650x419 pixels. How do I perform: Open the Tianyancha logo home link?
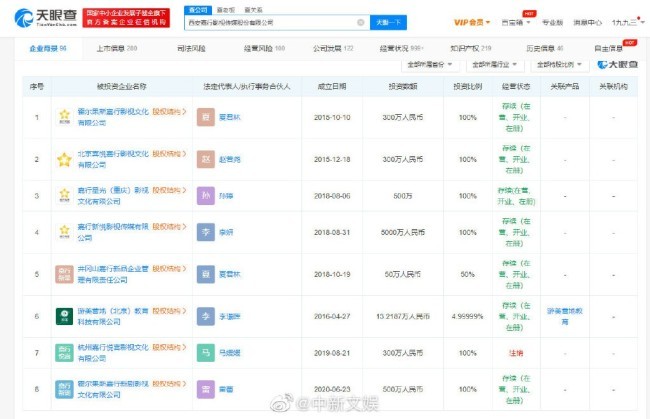[46, 18]
